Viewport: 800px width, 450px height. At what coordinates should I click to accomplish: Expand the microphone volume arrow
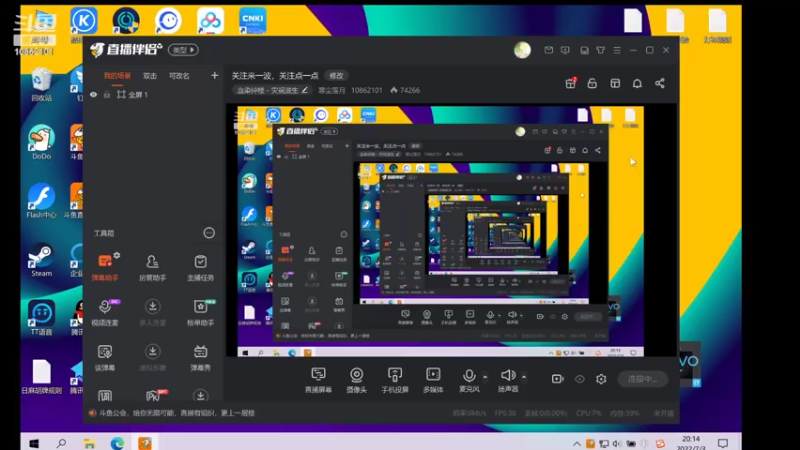pos(485,377)
